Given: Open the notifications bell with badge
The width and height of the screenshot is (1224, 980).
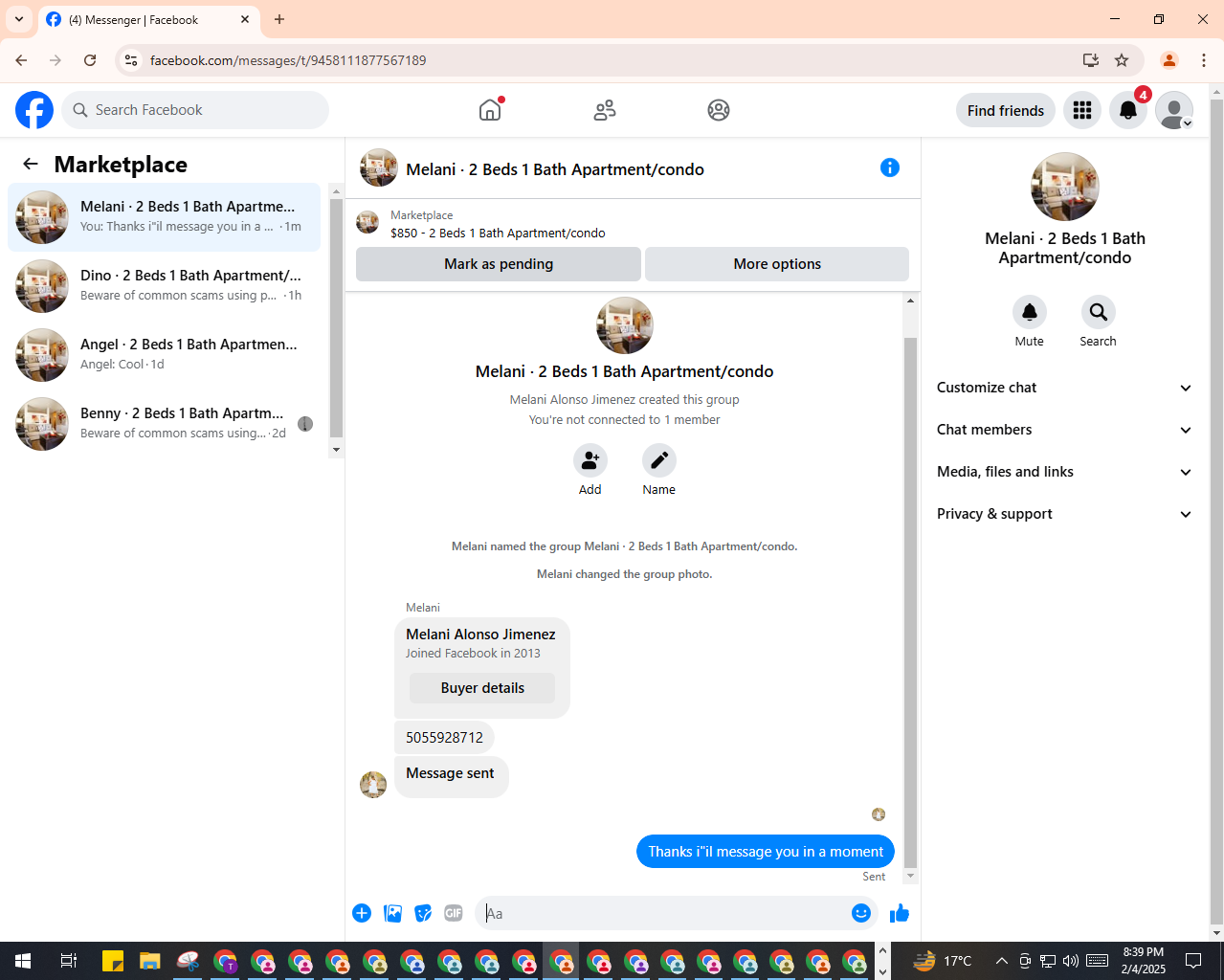Looking at the screenshot, I should 1128,110.
